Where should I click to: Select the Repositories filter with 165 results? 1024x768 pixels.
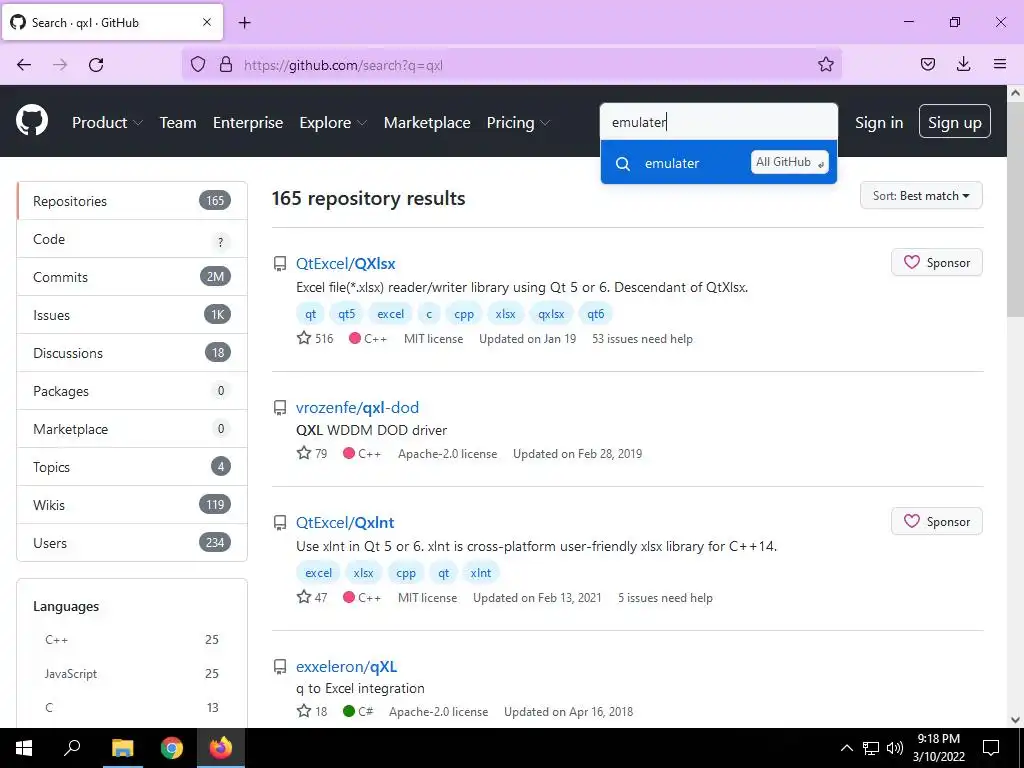(132, 200)
